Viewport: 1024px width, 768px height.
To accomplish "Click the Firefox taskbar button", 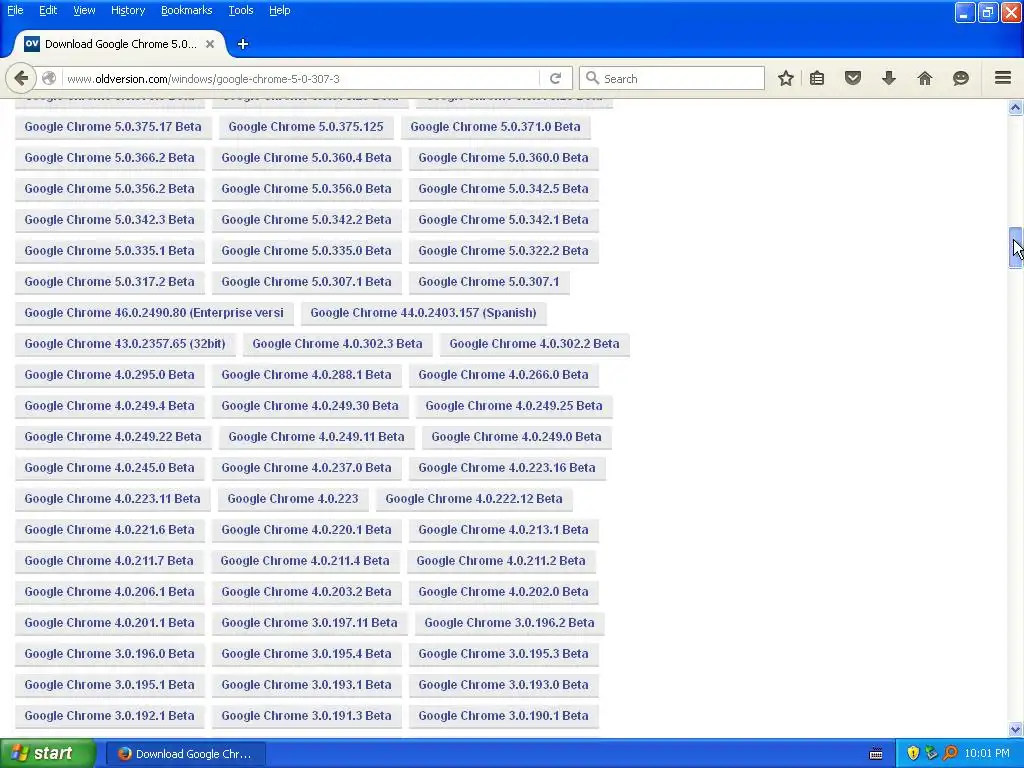I will pyautogui.click(x=185, y=754).
